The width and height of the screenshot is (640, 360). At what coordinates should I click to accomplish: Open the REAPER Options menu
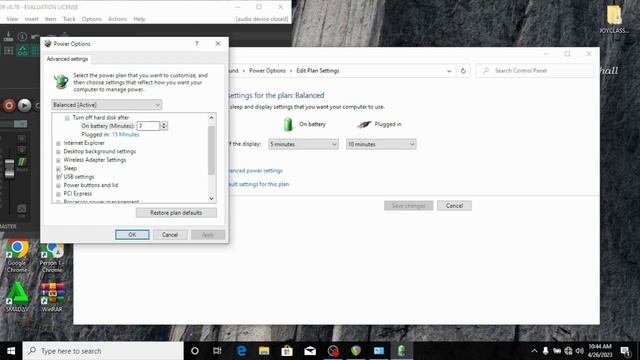pyautogui.click(x=91, y=19)
